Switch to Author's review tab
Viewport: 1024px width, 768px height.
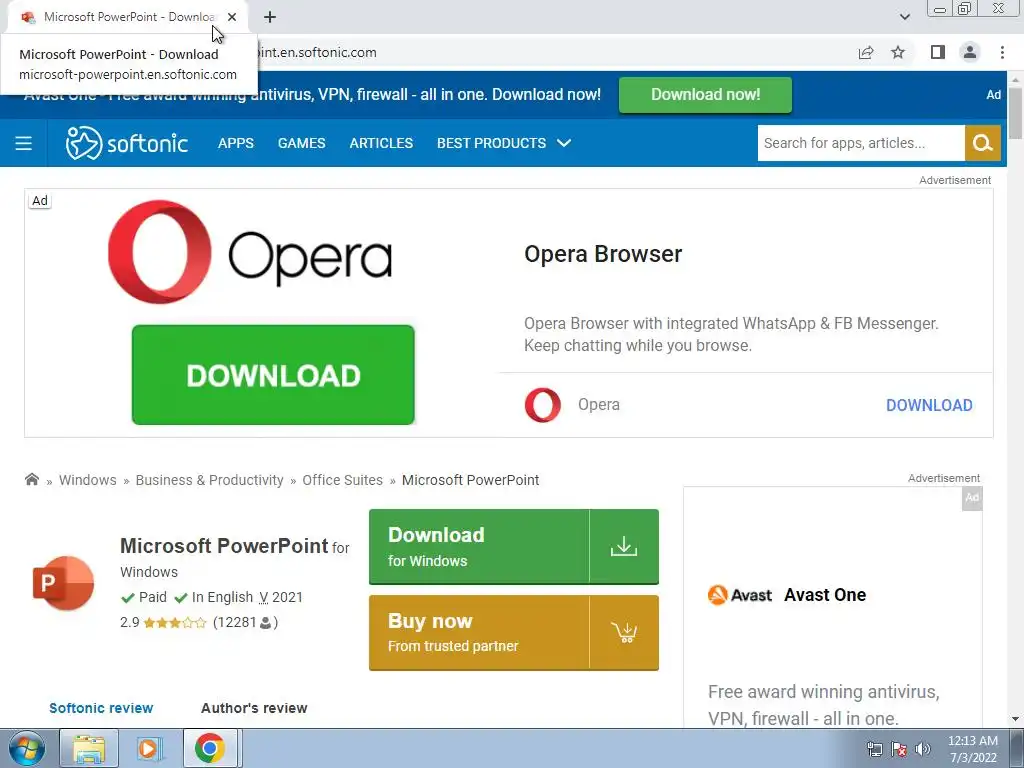[254, 708]
